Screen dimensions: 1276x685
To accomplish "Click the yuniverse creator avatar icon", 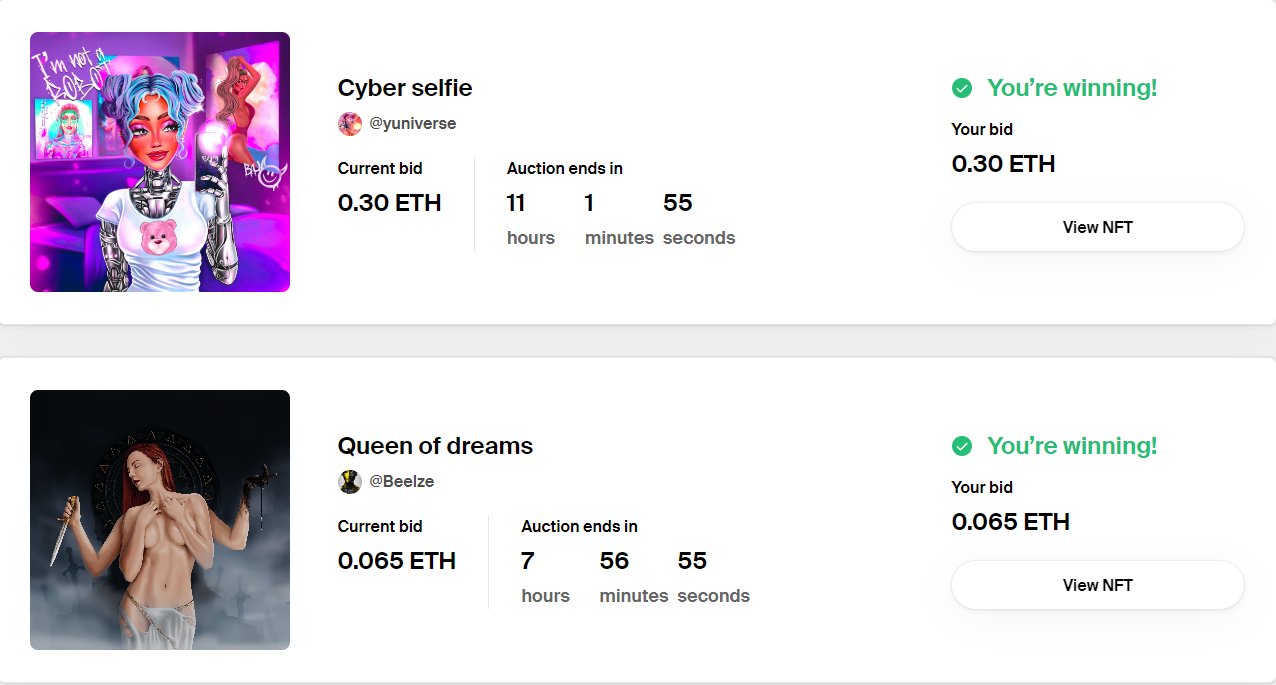I will [x=350, y=124].
